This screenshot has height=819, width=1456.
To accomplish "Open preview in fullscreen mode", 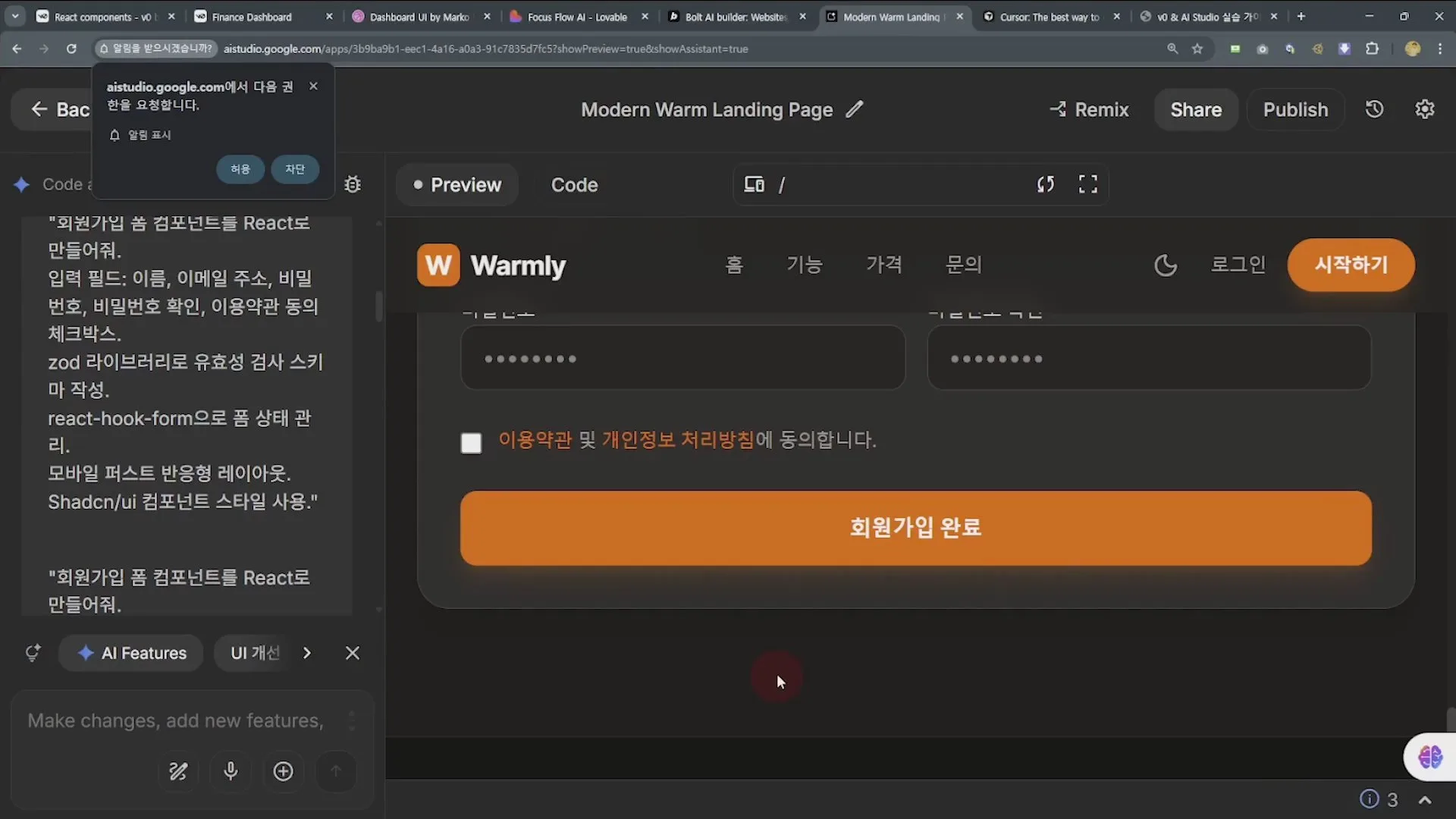I will (x=1088, y=184).
